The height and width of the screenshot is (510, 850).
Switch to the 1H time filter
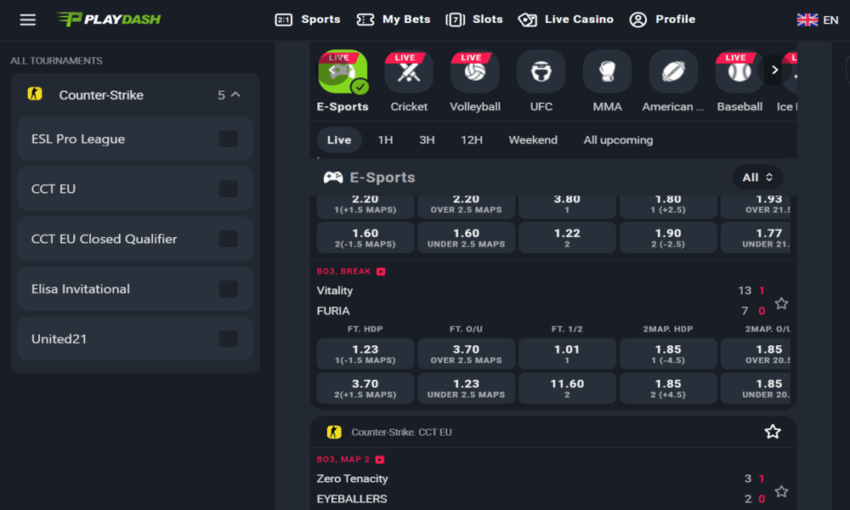pos(385,140)
